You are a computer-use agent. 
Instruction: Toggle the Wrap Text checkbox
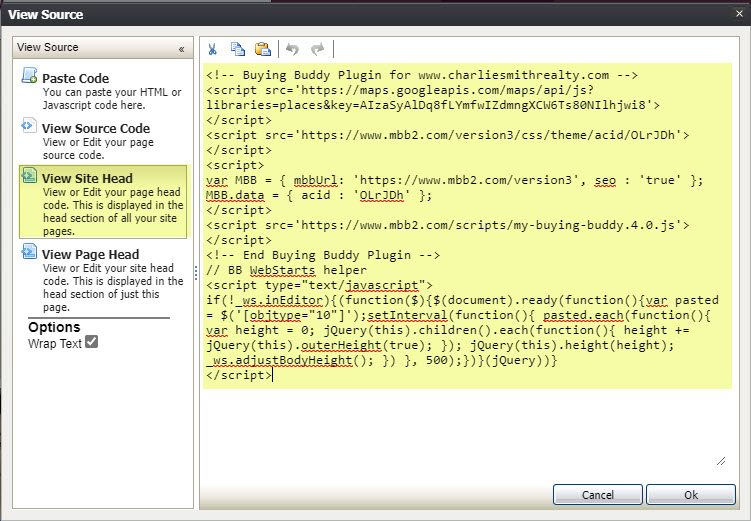click(x=91, y=342)
